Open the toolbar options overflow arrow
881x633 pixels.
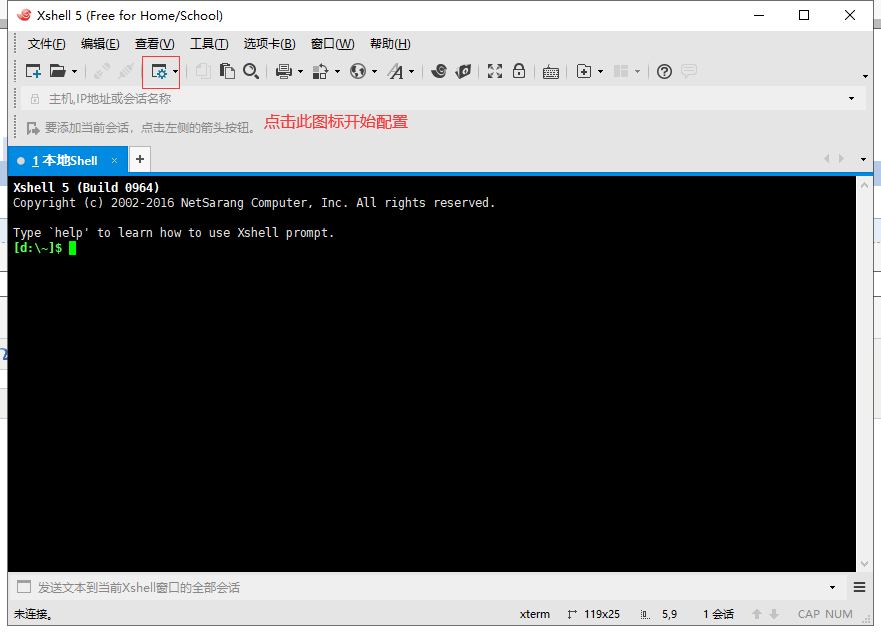(x=865, y=76)
